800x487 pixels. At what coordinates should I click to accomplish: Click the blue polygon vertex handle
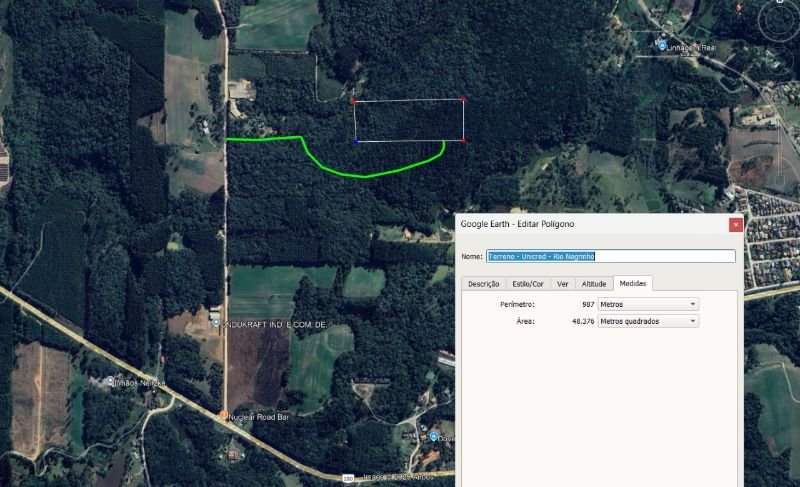tap(356, 142)
